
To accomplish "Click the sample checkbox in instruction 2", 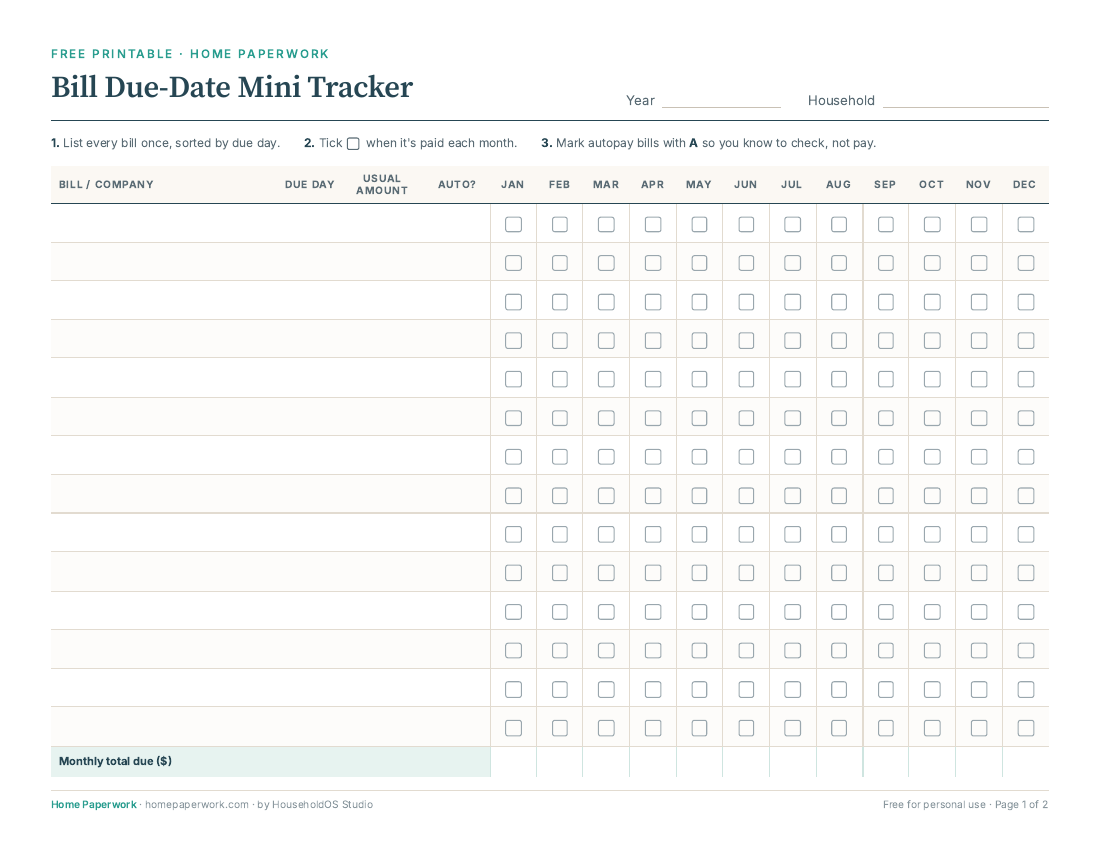I will coord(354,144).
